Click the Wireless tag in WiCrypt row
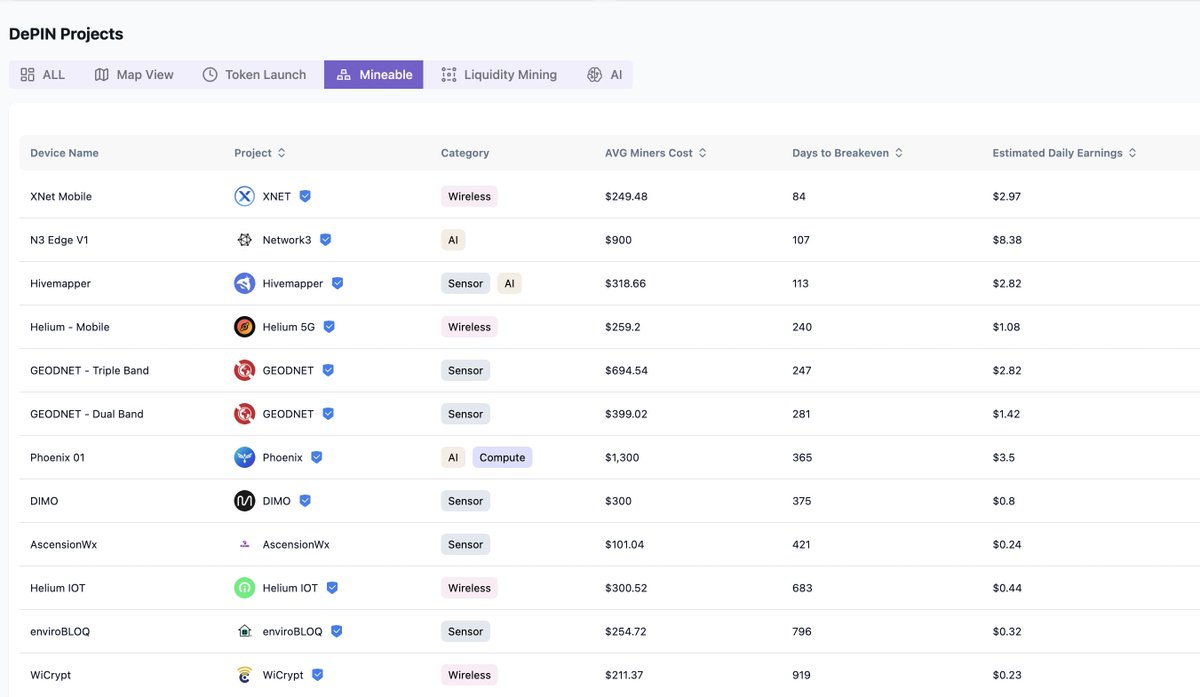The height and width of the screenshot is (697, 1200). (x=469, y=675)
